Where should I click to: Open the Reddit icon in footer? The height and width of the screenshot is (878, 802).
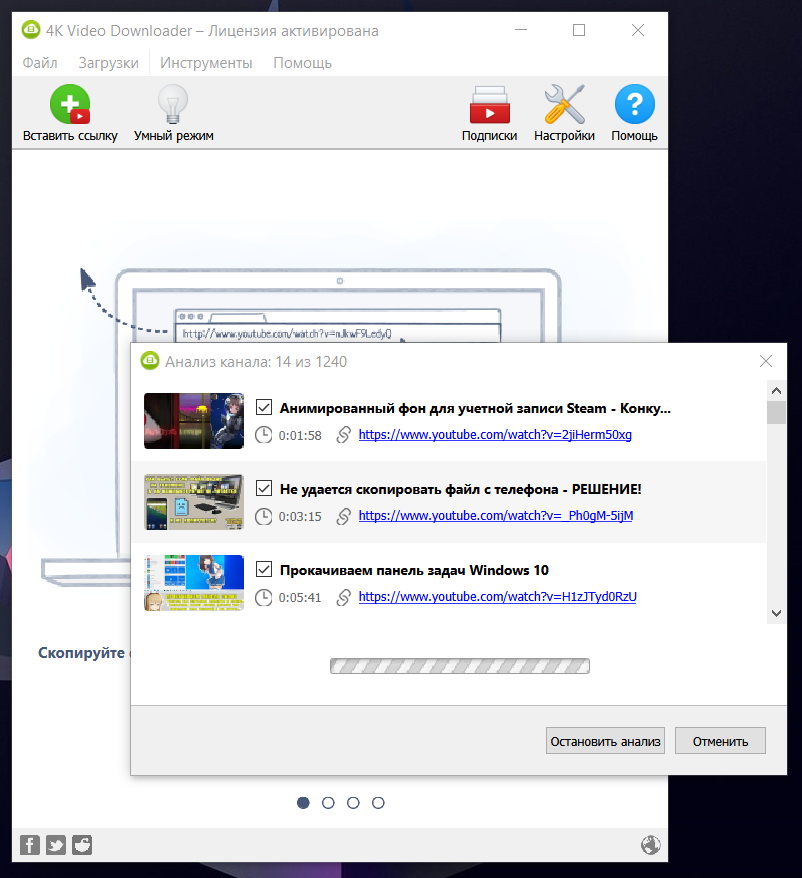click(82, 845)
